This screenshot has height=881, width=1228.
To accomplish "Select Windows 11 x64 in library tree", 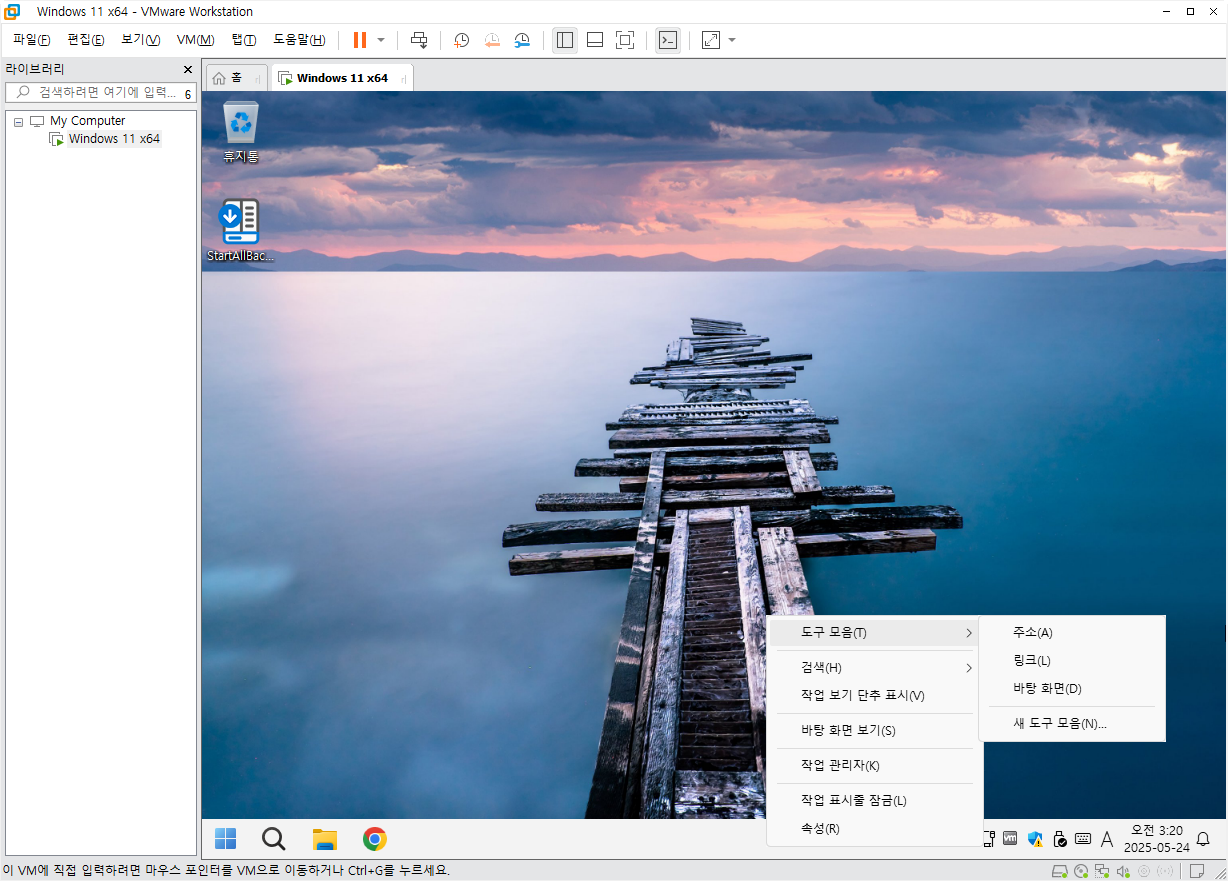I will [x=114, y=139].
